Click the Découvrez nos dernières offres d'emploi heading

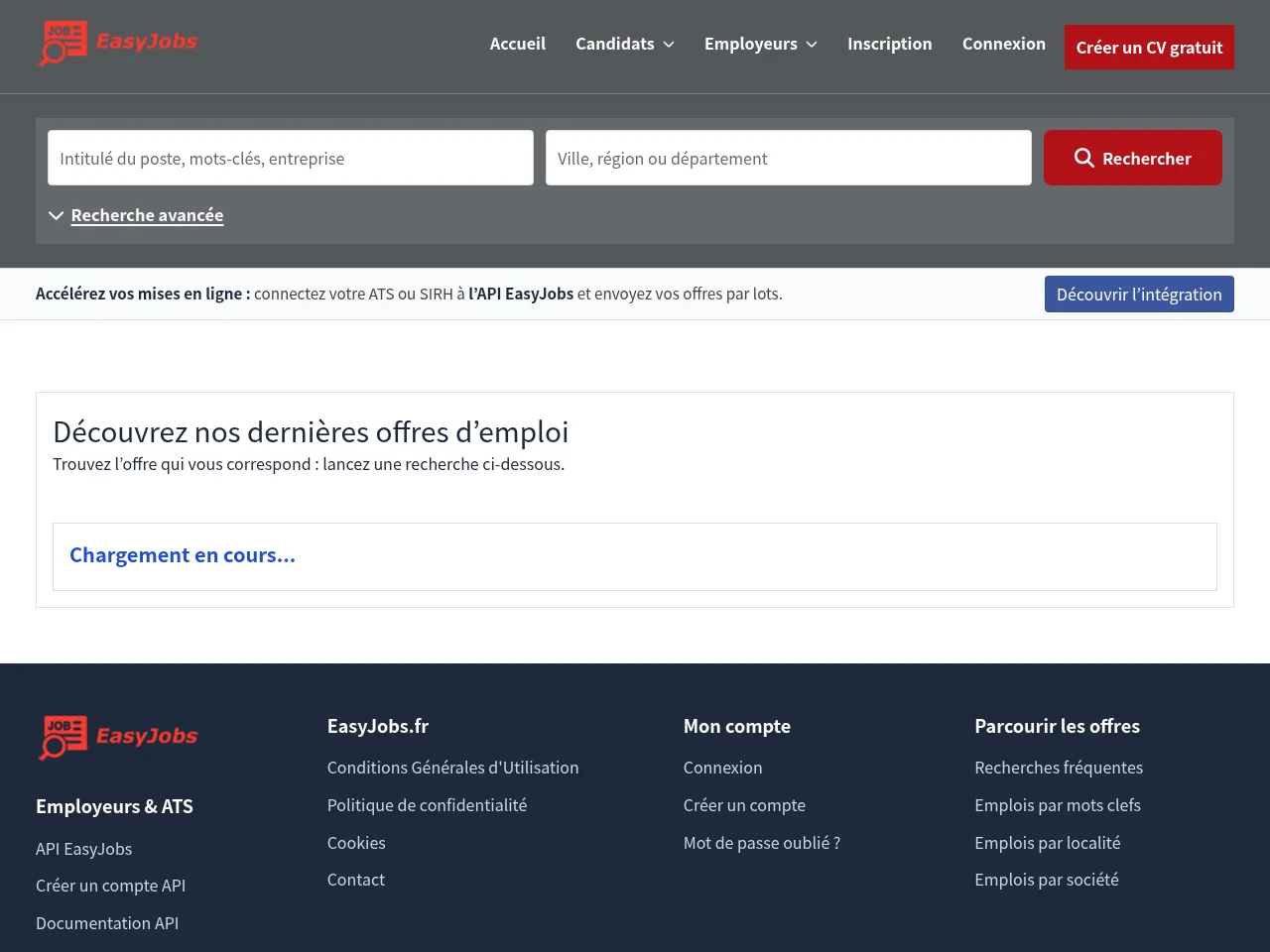(311, 432)
